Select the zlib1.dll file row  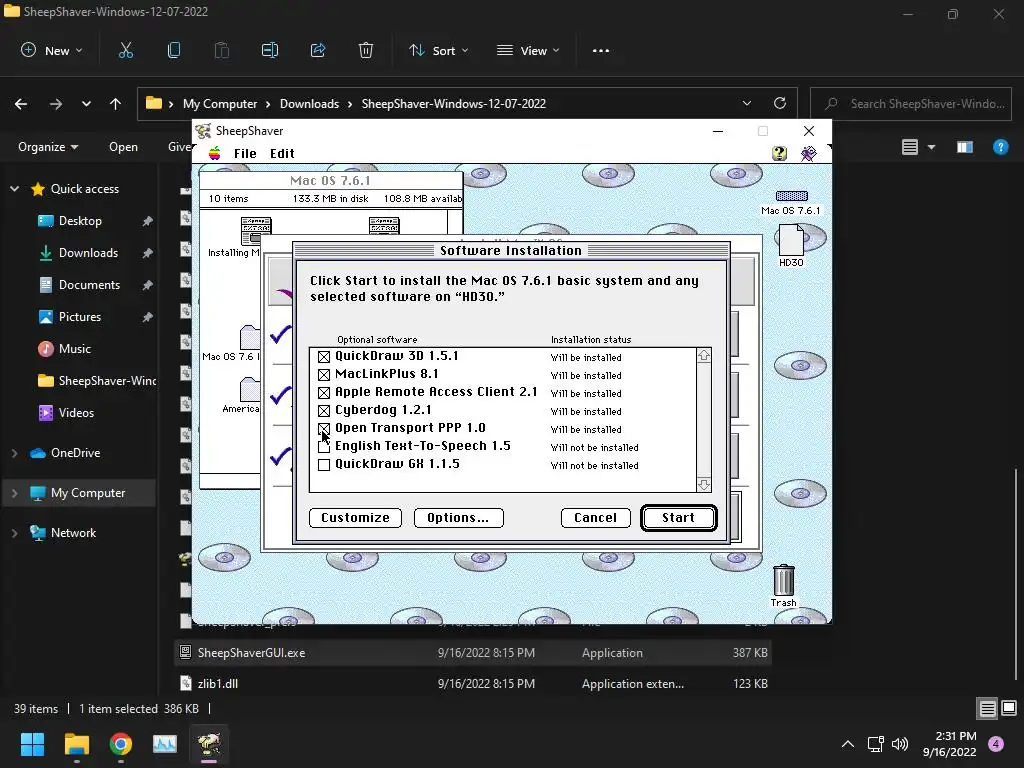tap(473, 684)
